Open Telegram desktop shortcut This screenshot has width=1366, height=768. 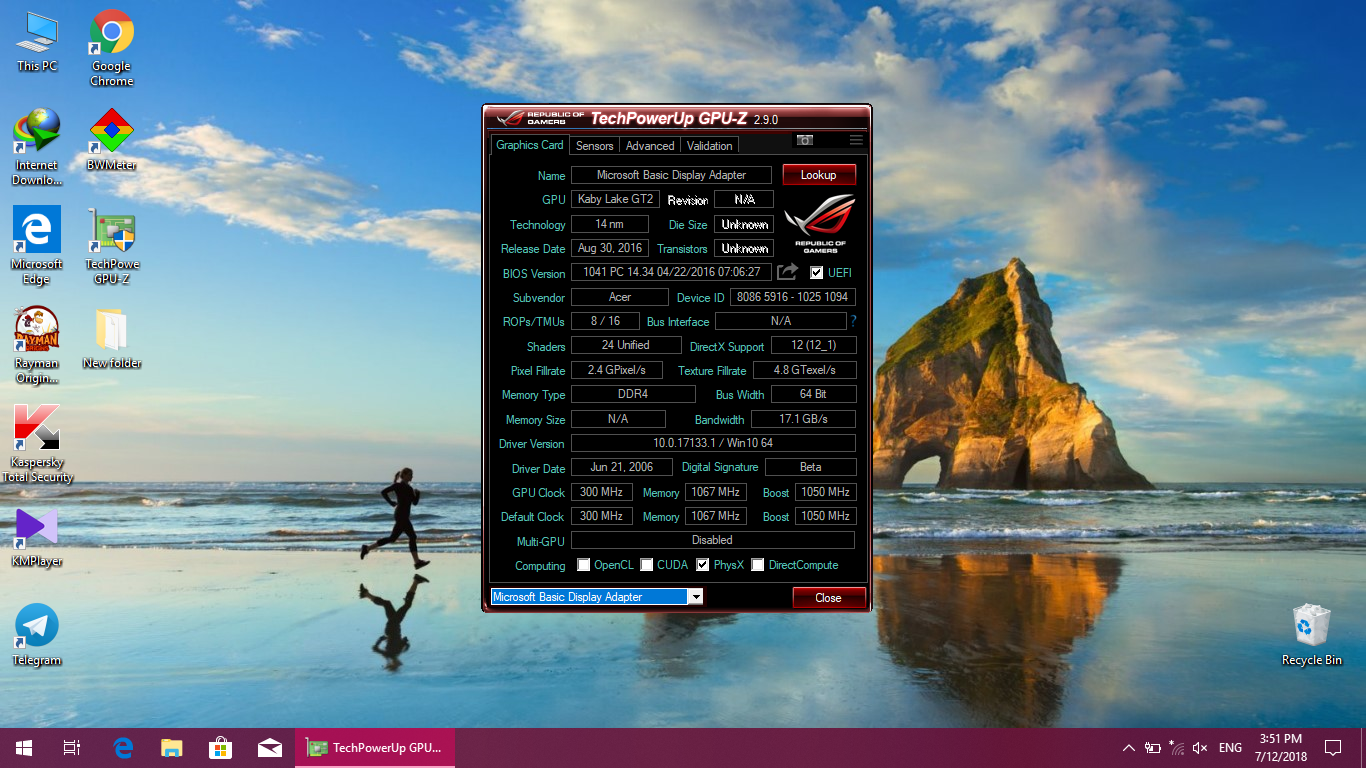(37, 635)
